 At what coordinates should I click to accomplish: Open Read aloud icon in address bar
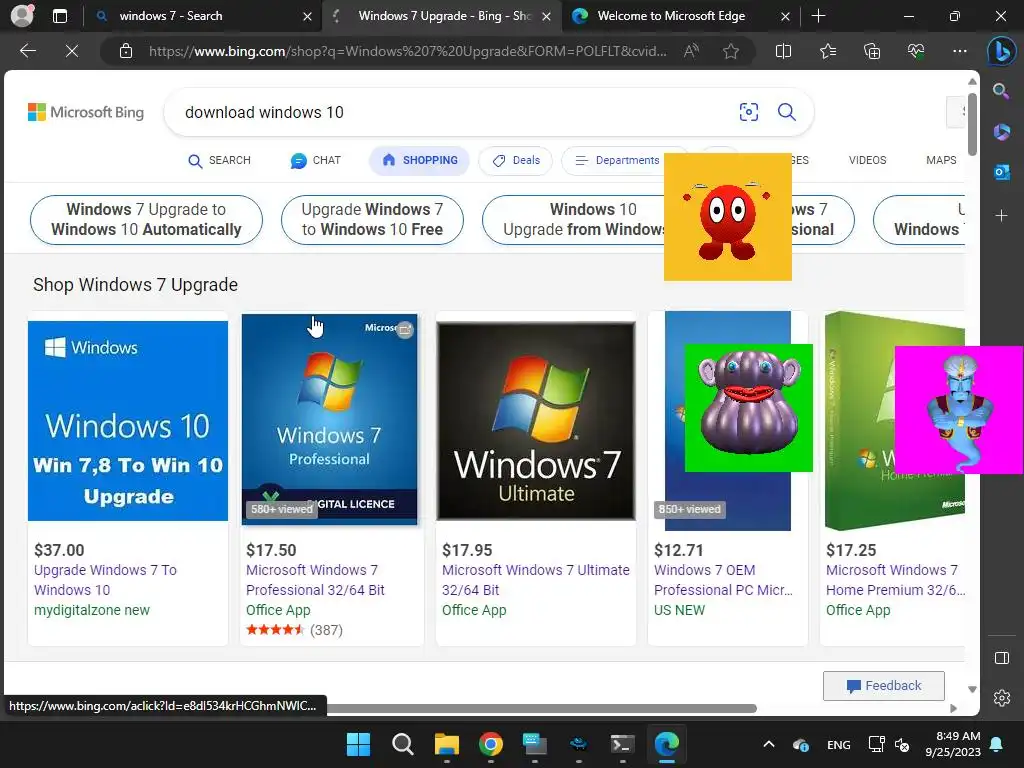[691, 51]
